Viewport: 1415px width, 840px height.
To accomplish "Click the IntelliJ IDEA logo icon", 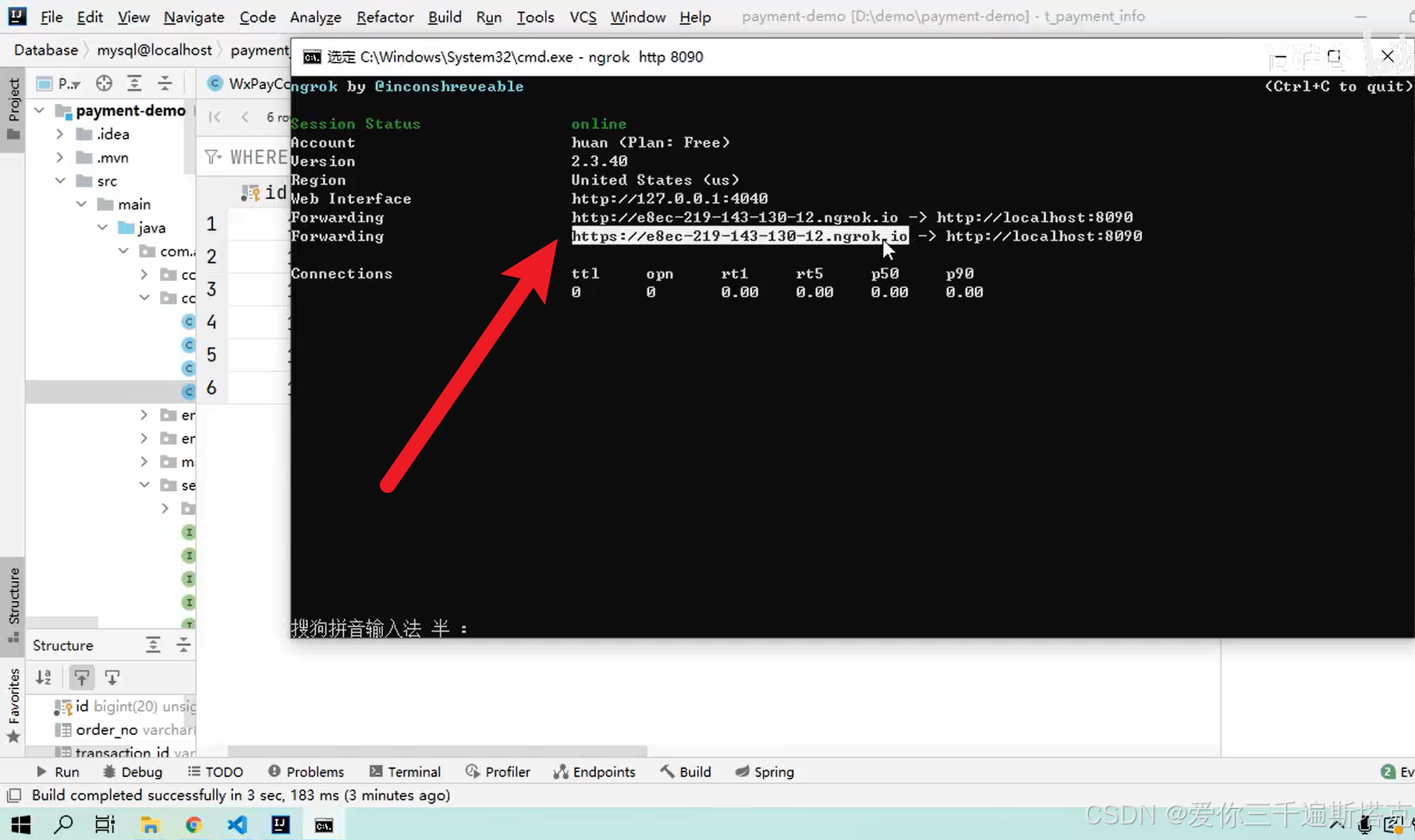I will [16, 16].
